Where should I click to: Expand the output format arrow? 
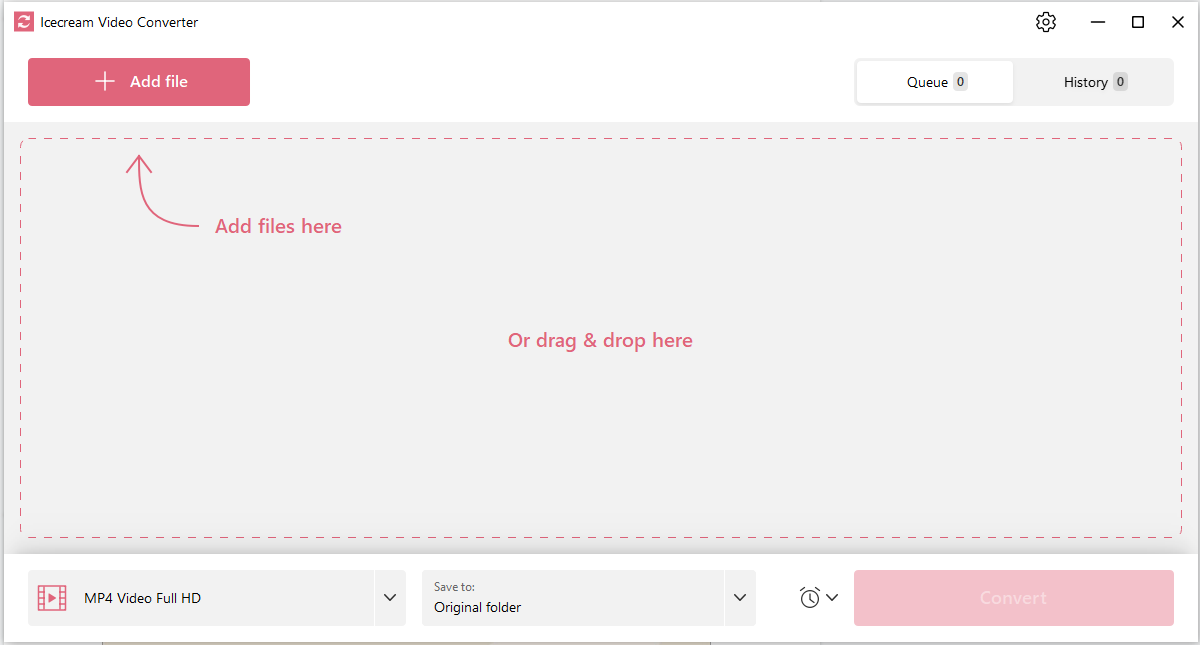(x=390, y=598)
